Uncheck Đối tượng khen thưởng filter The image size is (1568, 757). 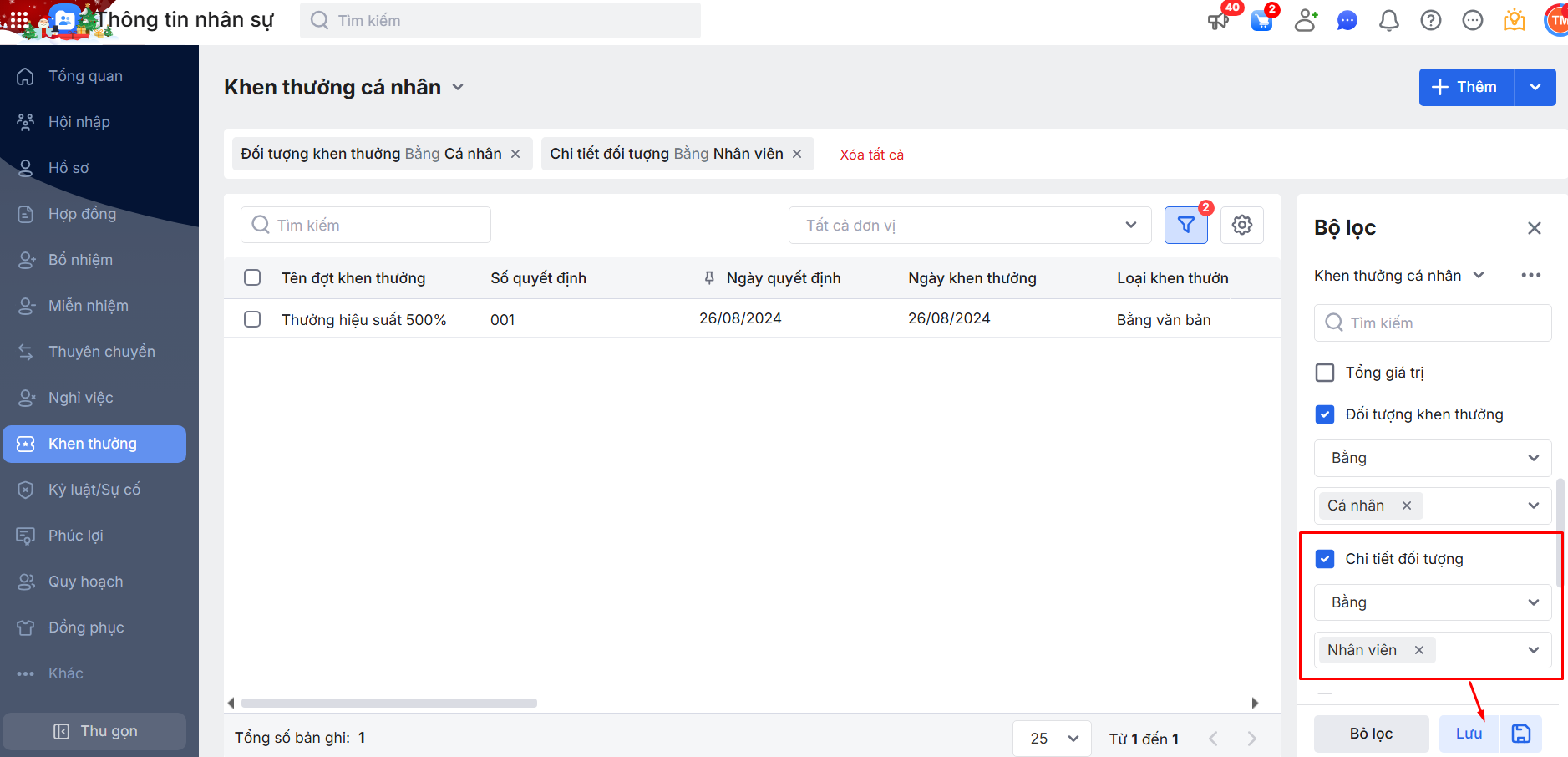point(1325,414)
